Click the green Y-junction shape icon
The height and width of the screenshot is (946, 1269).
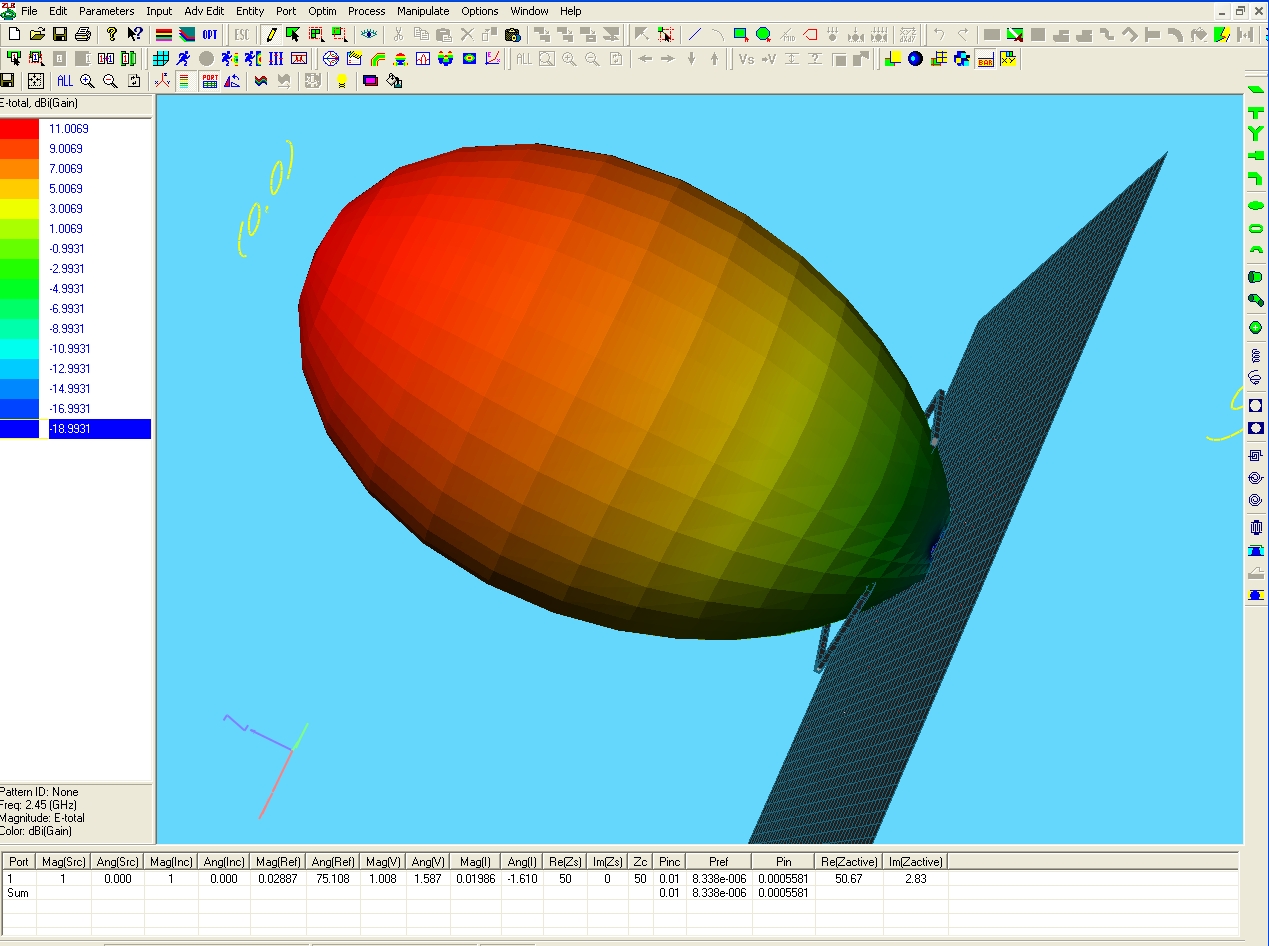(1256, 132)
